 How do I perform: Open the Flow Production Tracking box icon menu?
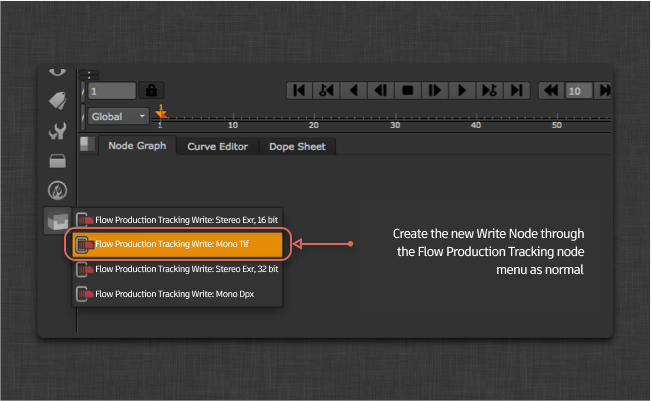tap(57, 221)
